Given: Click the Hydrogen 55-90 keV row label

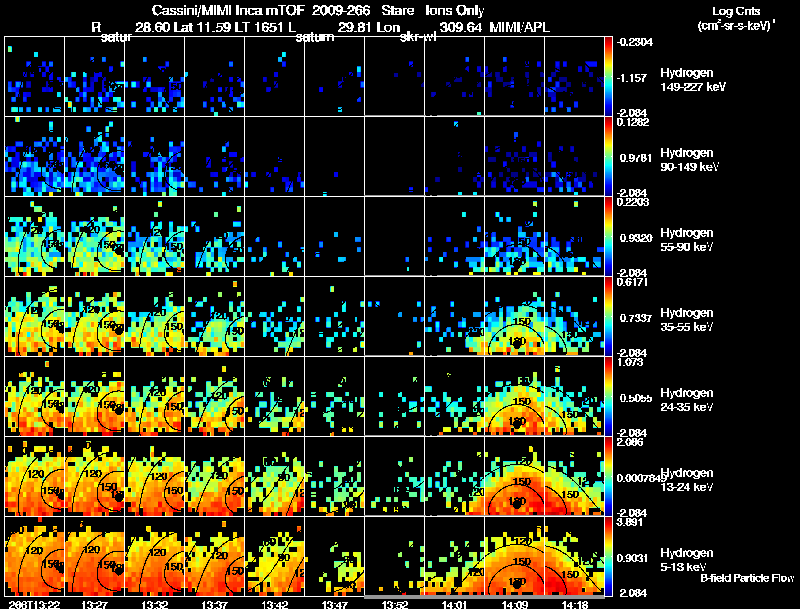Looking at the screenshot, I should tap(687, 240).
